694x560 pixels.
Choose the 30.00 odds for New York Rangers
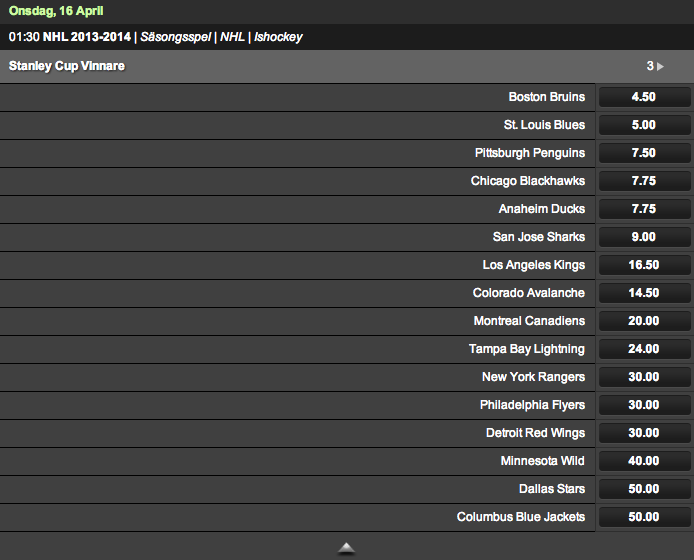[644, 377]
